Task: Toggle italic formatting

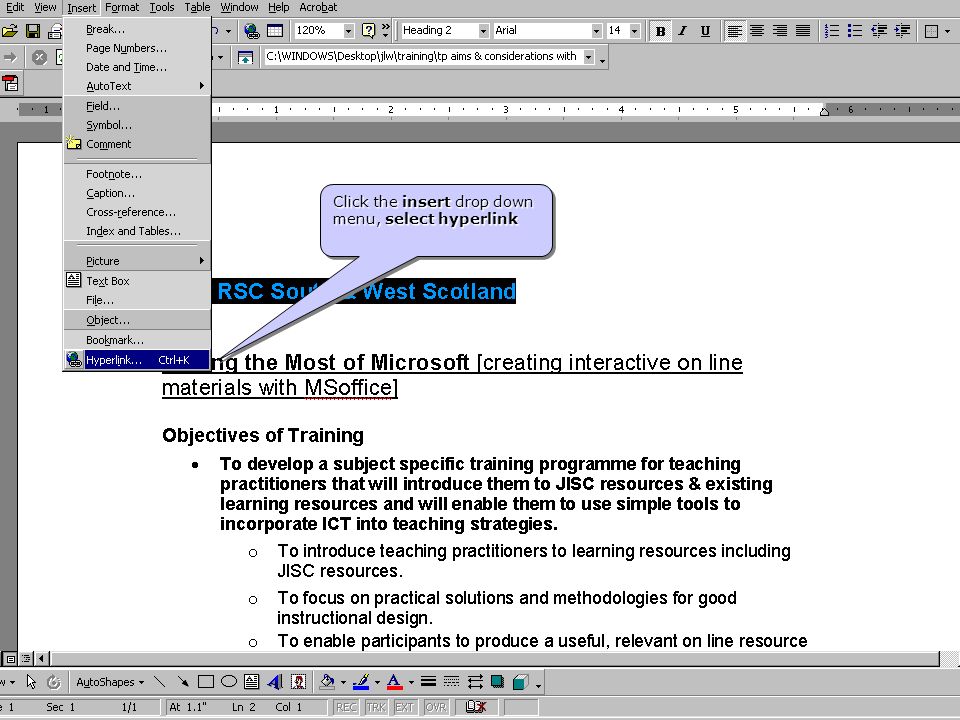Action: click(683, 31)
